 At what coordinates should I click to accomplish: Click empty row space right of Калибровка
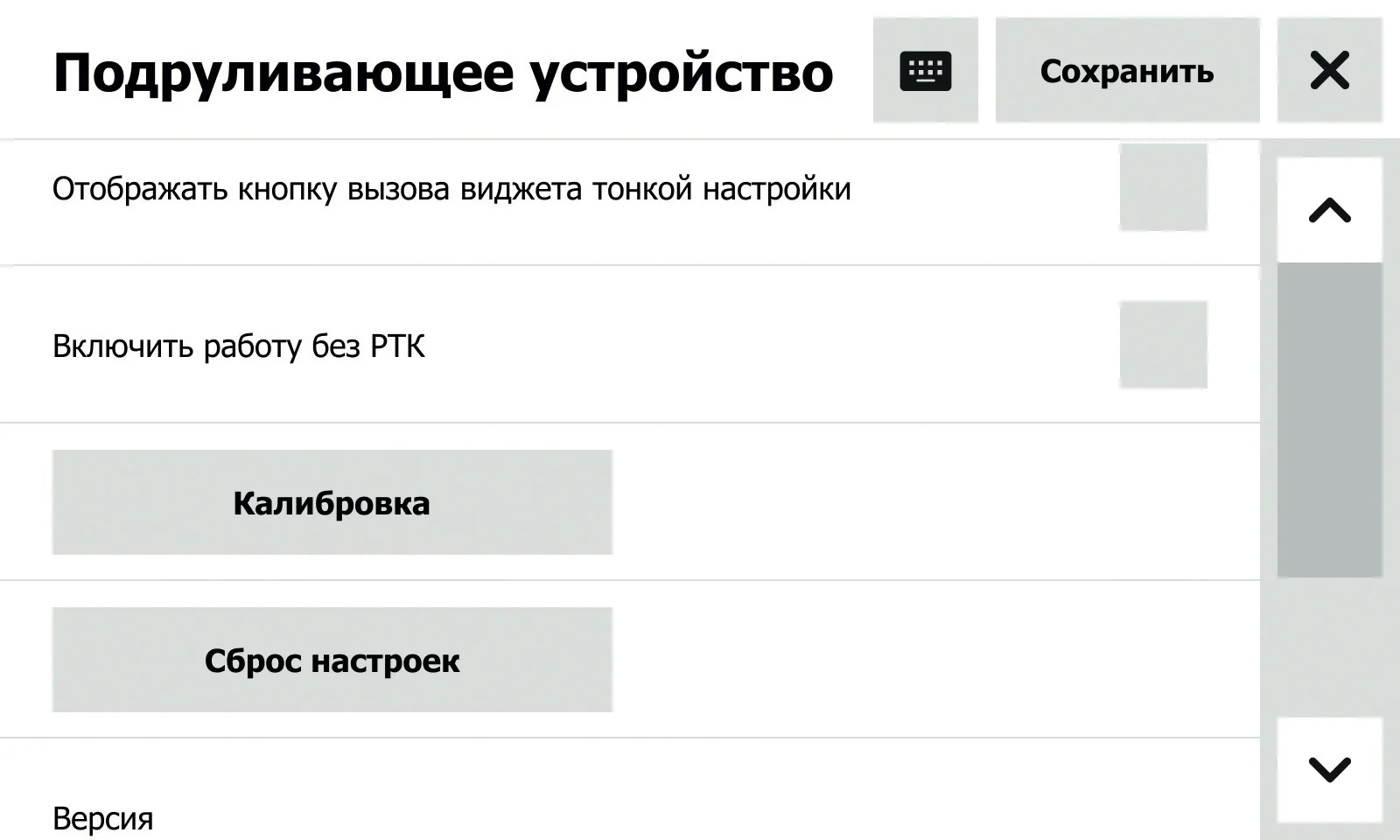pyautogui.click(x=936, y=502)
